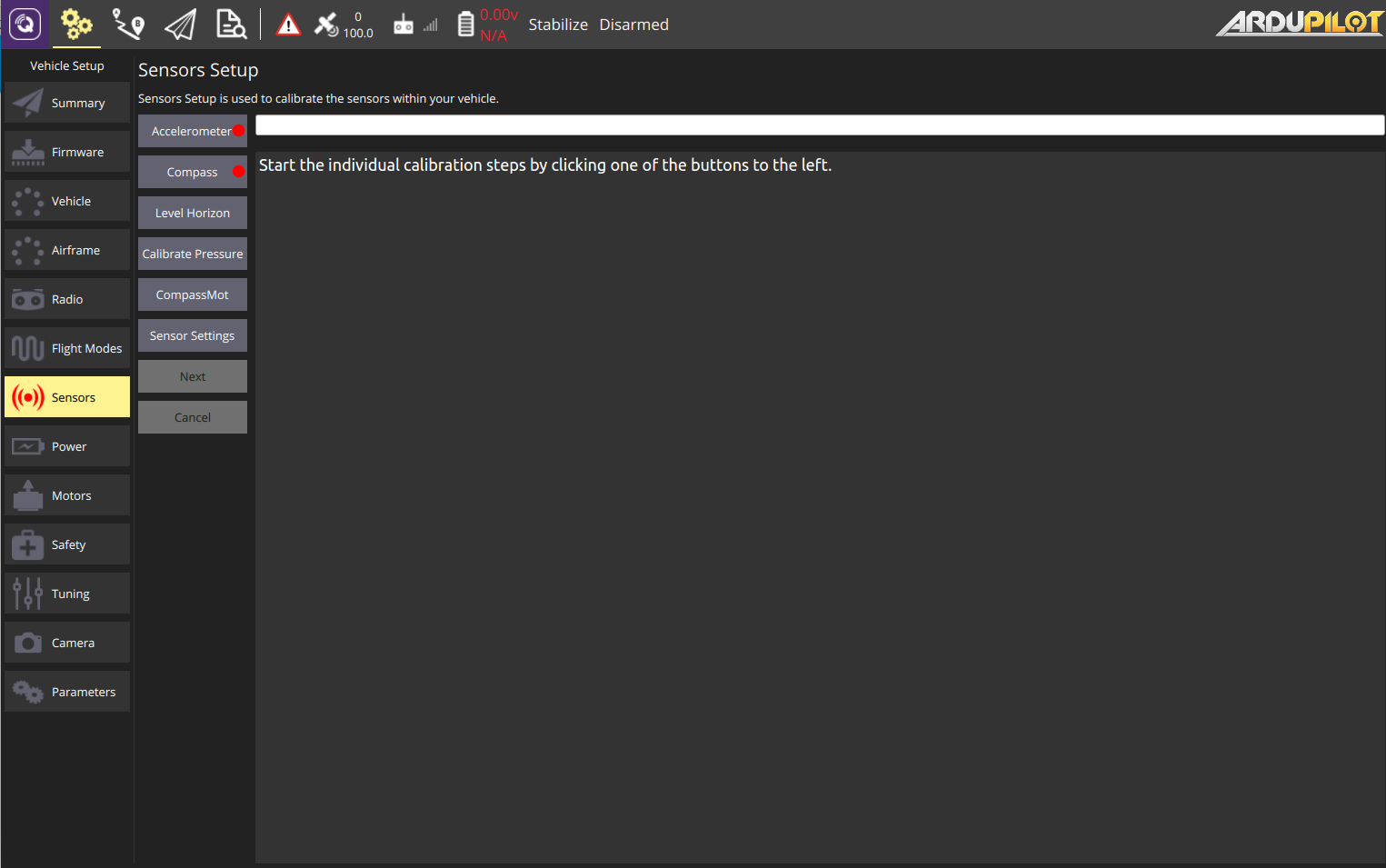
Task: Open the Radio setup page
Action: (x=67, y=299)
